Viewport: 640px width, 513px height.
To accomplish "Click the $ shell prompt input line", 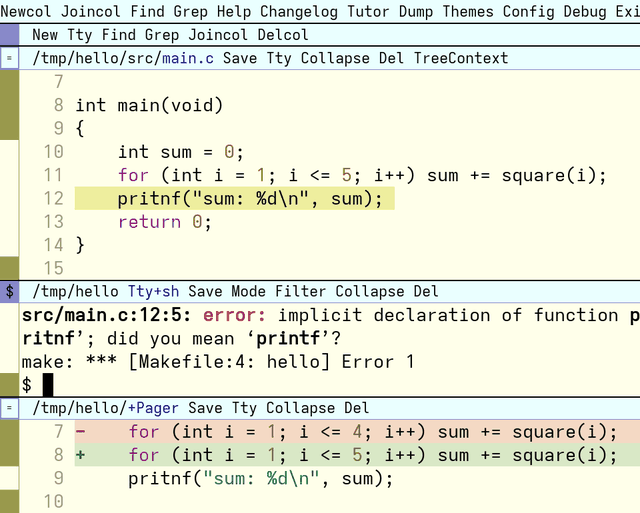I will pos(330,385).
